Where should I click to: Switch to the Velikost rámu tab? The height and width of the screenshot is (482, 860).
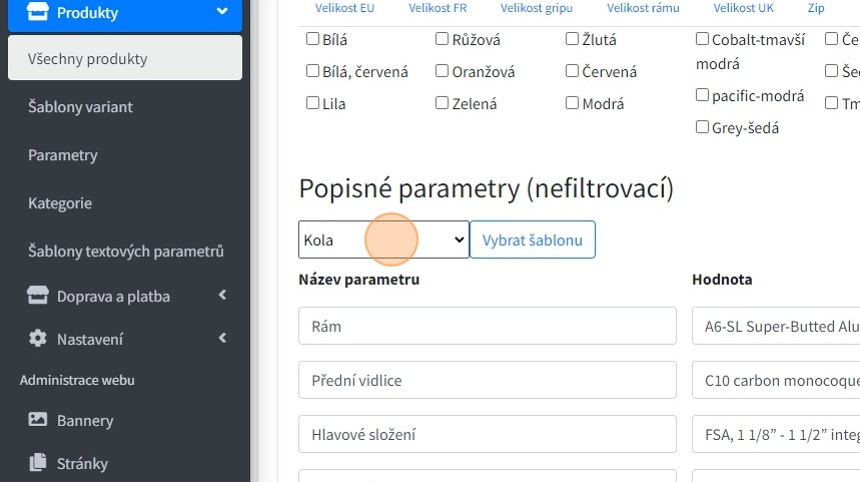644,8
